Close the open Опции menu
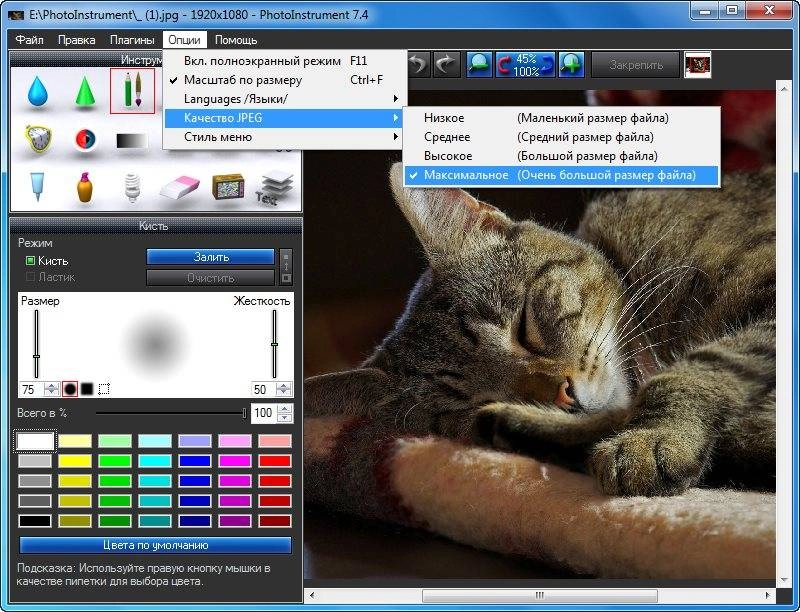Image resolution: width=800 pixels, height=612 pixels. pos(185,40)
